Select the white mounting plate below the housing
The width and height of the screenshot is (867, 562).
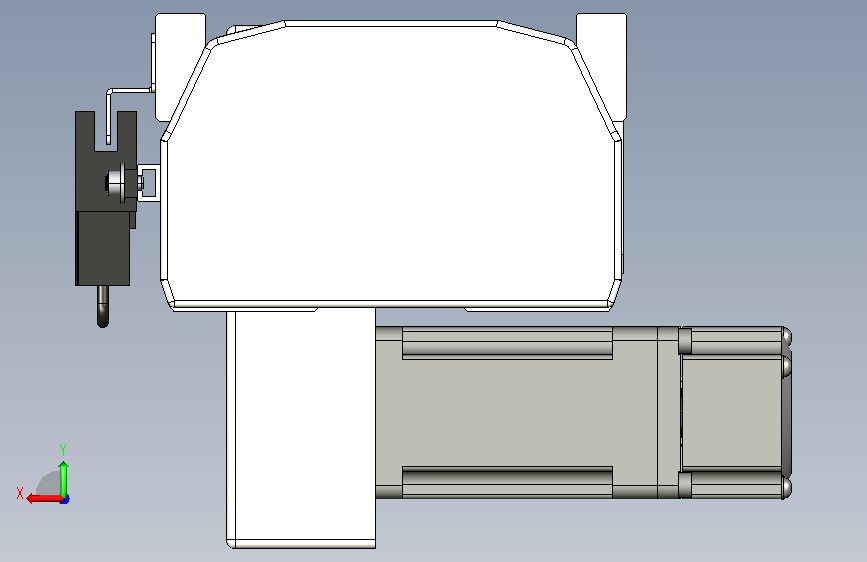point(301,429)
